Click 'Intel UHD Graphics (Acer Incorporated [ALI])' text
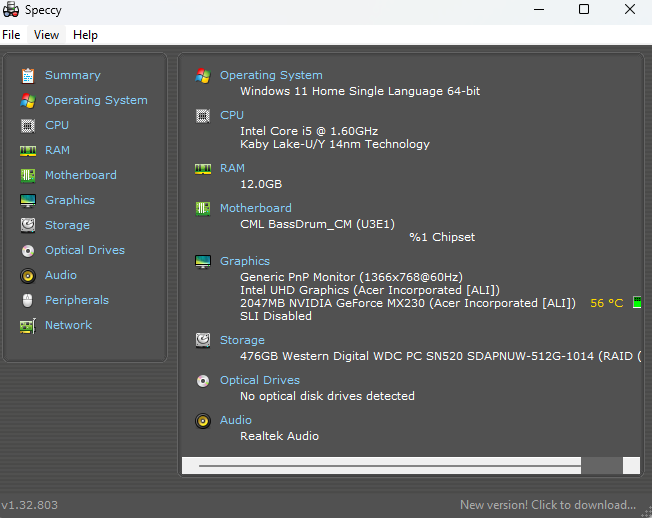This screenshot has width=652, height=518. (370, 290)
